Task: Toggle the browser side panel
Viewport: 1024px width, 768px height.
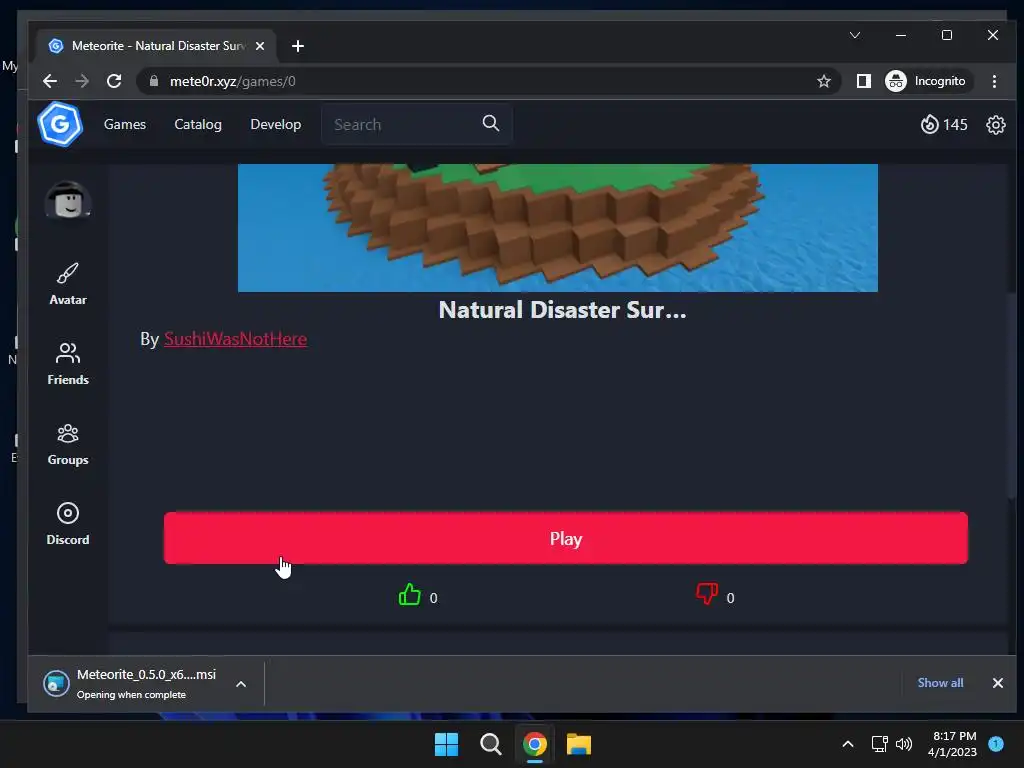Action: point(863,81)
